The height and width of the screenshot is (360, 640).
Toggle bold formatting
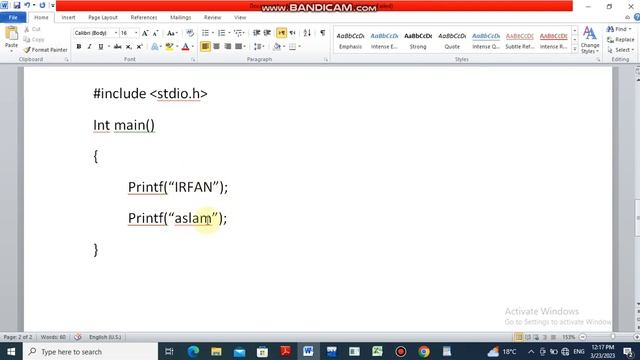pos(79,47)
